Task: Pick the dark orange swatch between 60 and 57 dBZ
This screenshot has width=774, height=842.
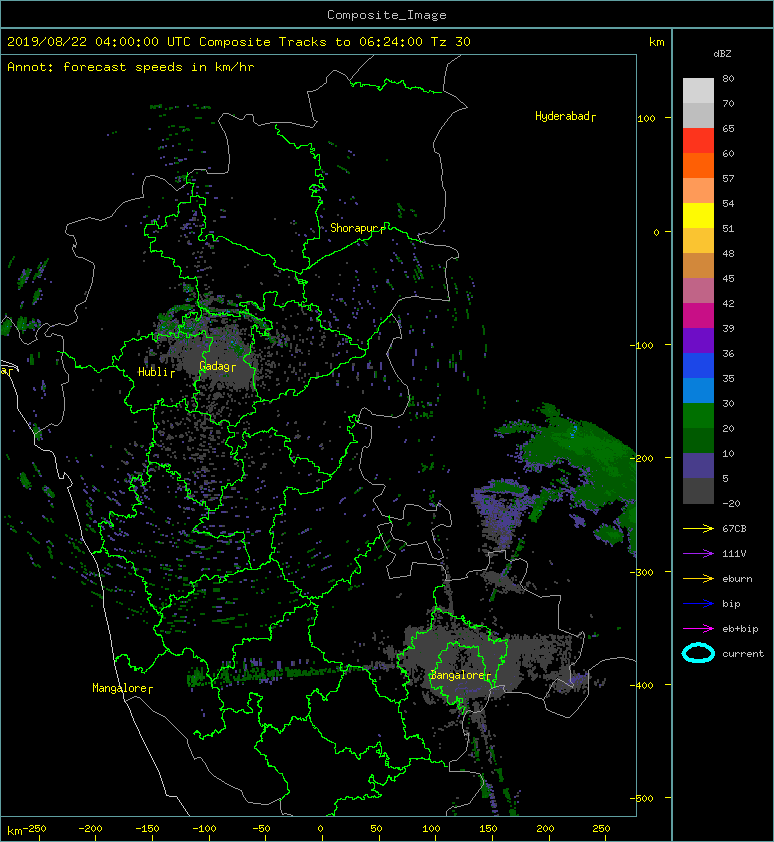Action: 698,165
